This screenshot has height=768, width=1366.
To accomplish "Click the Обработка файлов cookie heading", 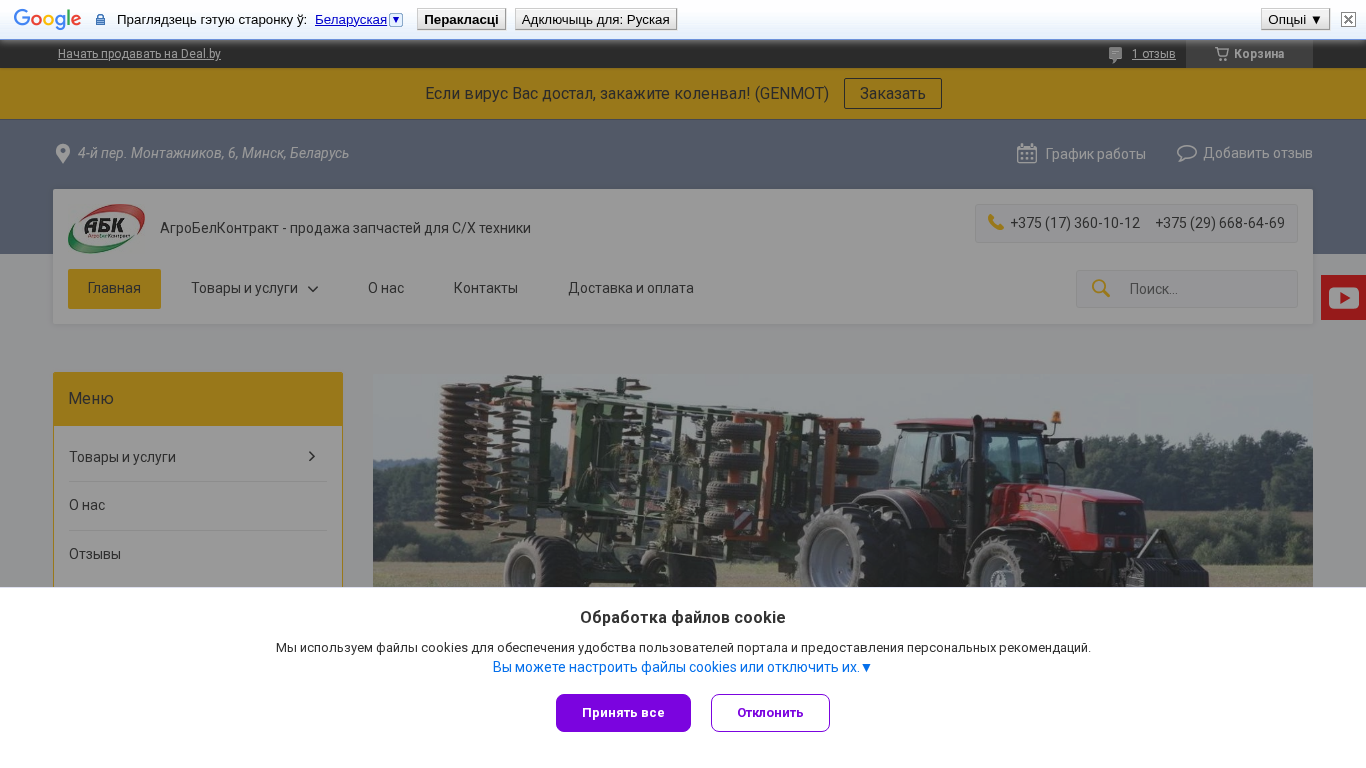I will tap(683, 617).
